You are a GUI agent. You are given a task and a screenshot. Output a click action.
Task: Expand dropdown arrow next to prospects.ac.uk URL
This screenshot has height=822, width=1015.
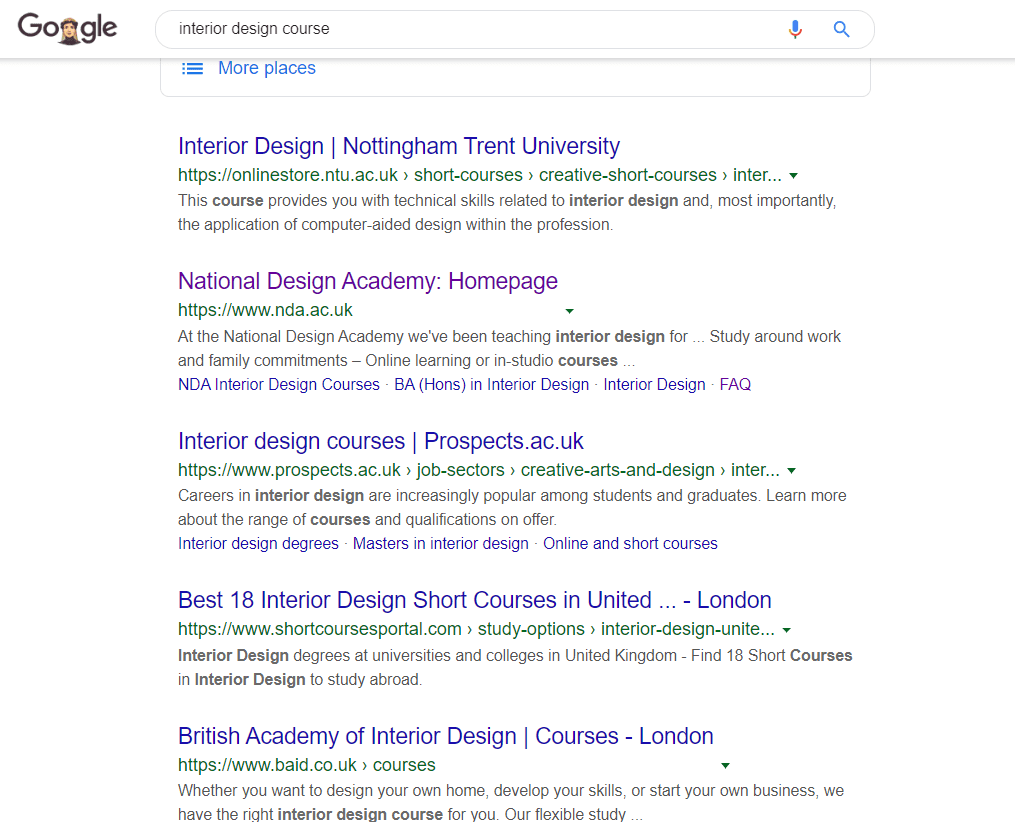(x=791, y=471)
